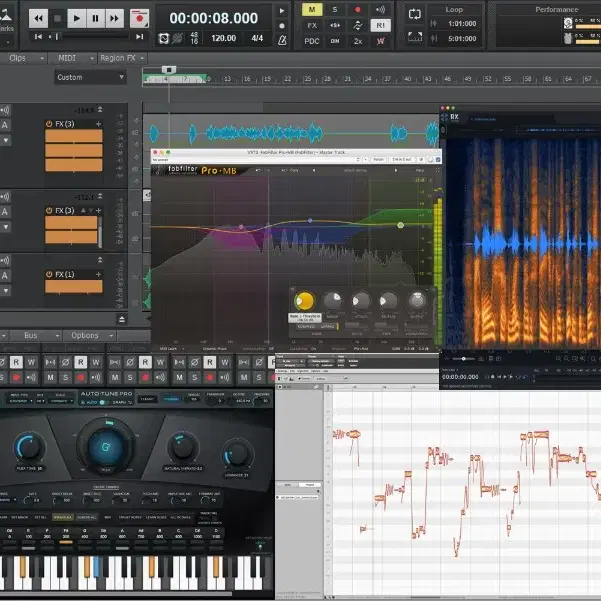The image size is (601, 601).
Task: Add an effect with plus on the FX (1) rack
Action: pos(99,274)
